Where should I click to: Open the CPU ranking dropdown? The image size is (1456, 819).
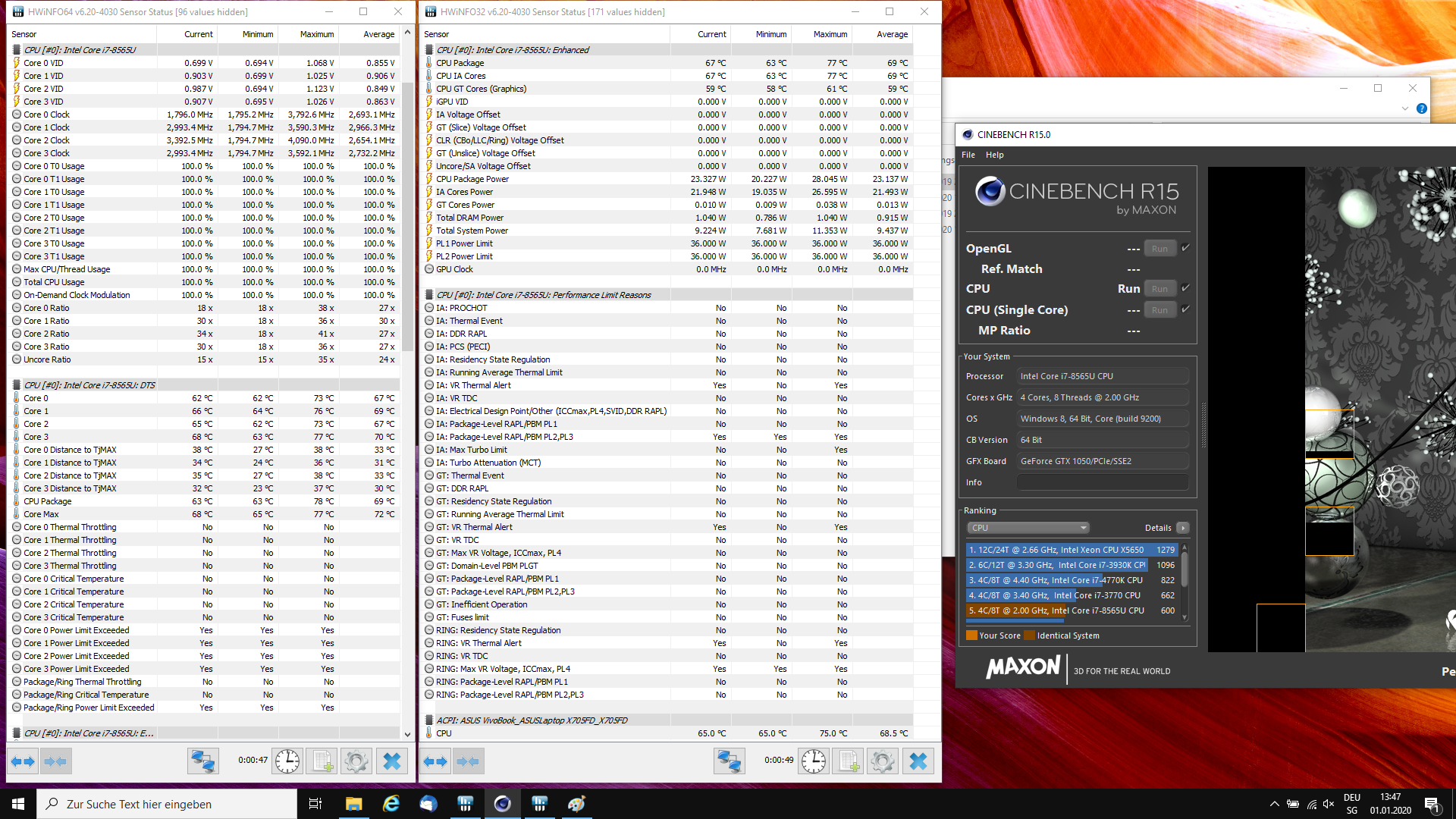point(1028,528)
